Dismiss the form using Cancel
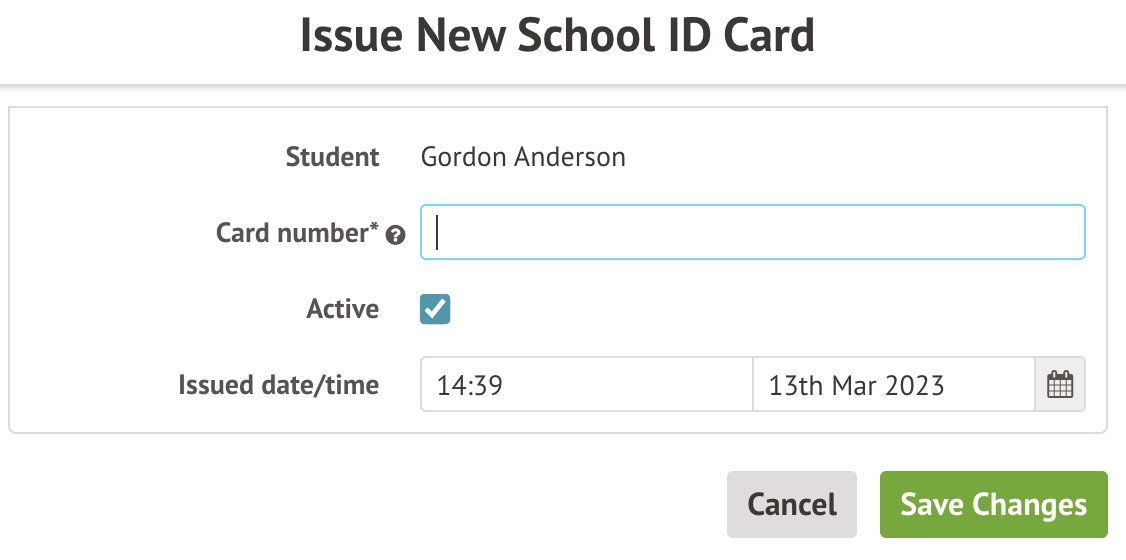This screenshot has width=1126, height=560. 792,504
